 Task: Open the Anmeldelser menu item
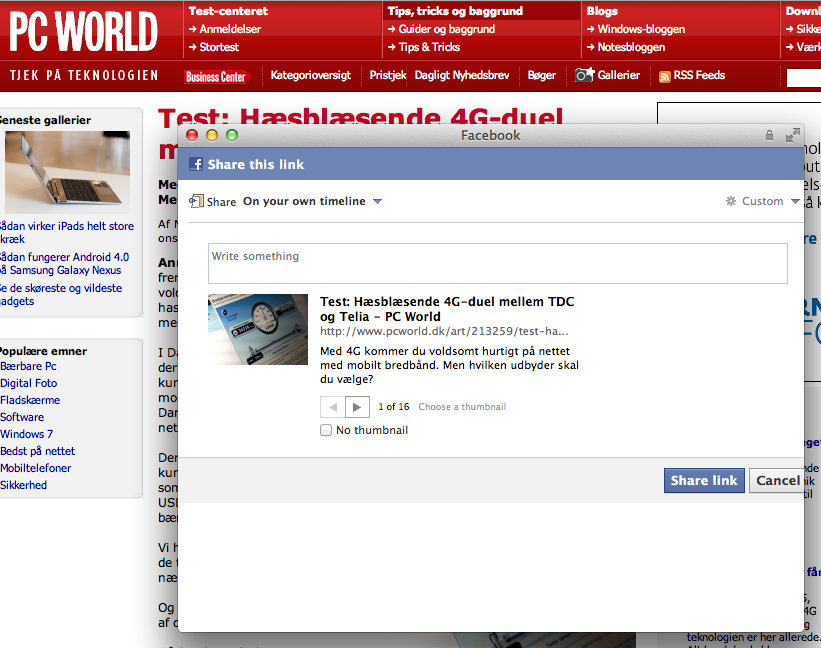click(230, 29)
